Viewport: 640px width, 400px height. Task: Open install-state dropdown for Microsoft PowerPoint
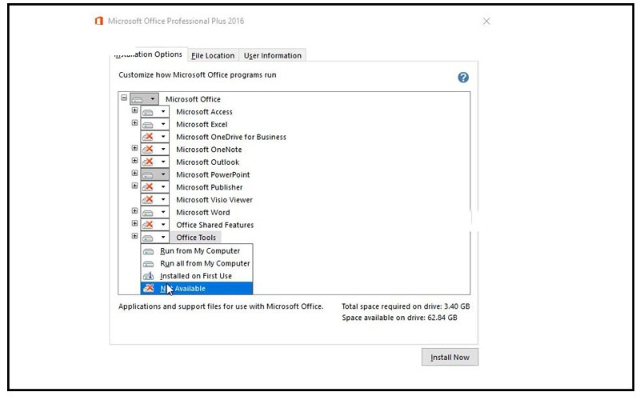point(155,174)
